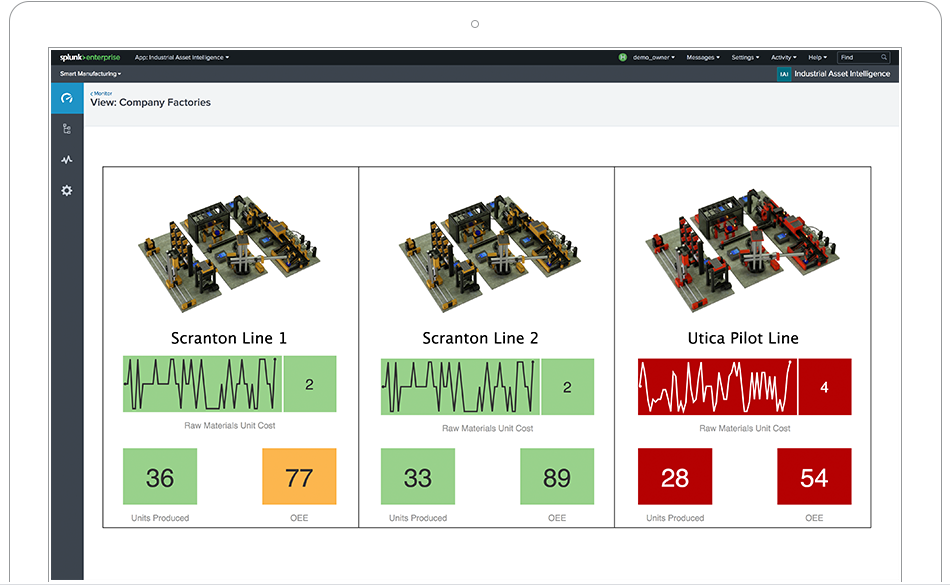Click the green 33 Units Produced tile

tap(417, 477)
